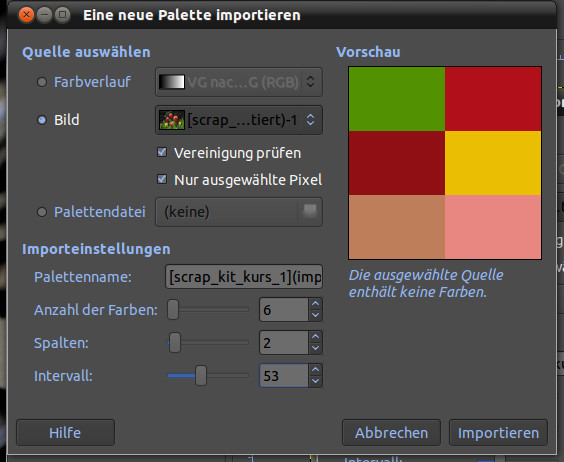
Task: Toggle Nur ausgewählte Pixel checkbox
Action: [x=162, y=179]
